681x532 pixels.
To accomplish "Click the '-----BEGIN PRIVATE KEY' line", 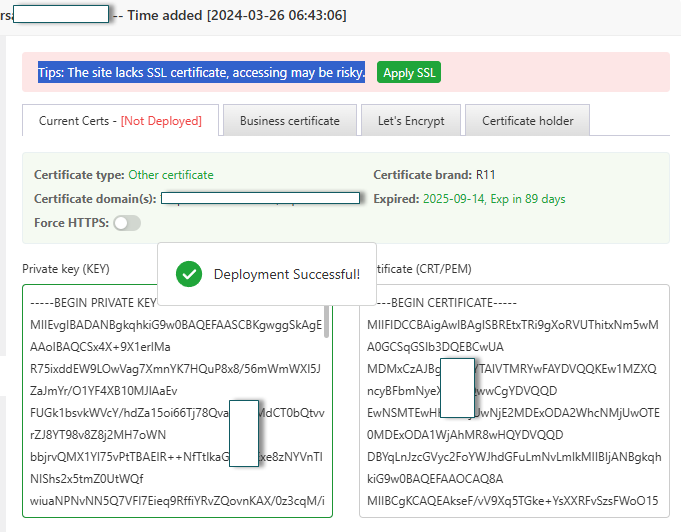I will pyautogui.click(x=93, y=303).
